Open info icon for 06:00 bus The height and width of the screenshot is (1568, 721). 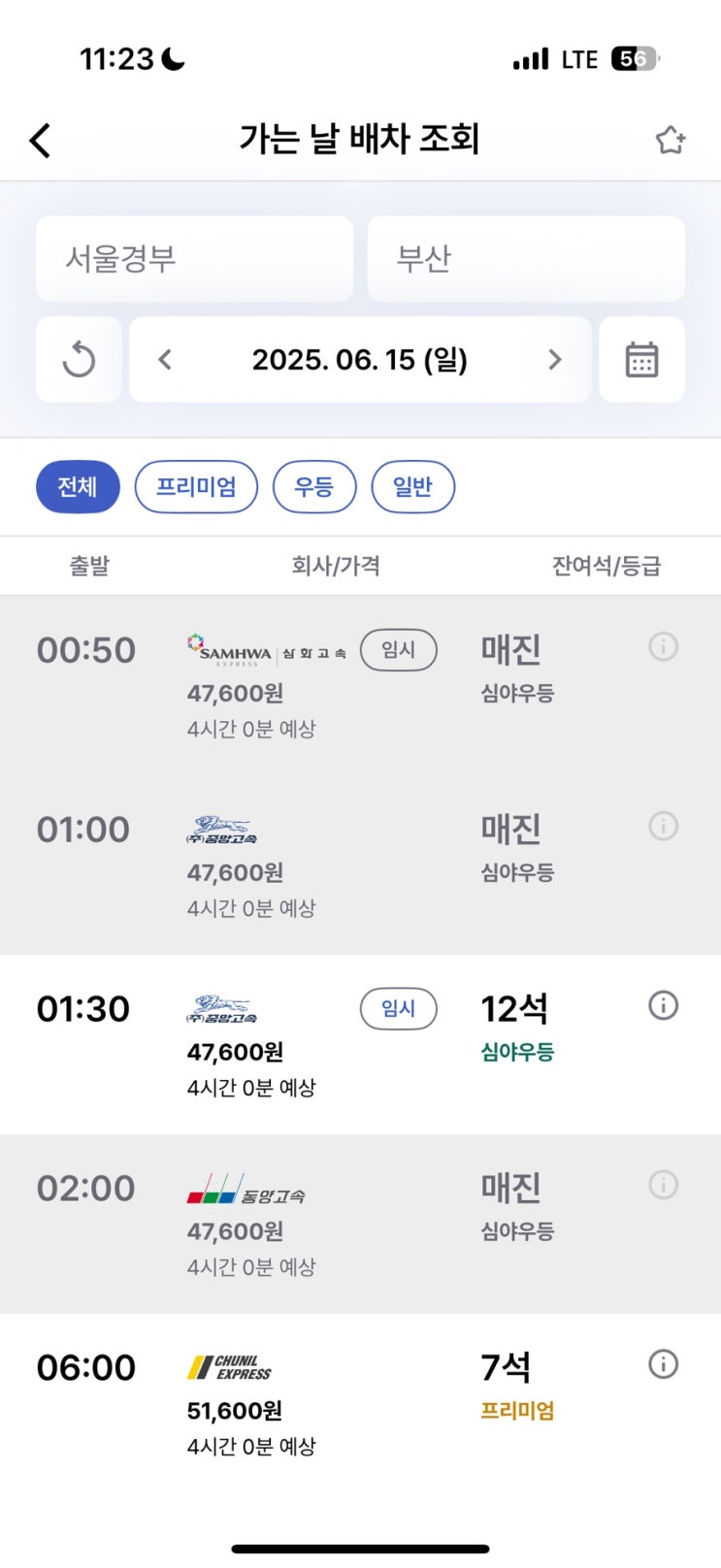[x=663, y=1364]
